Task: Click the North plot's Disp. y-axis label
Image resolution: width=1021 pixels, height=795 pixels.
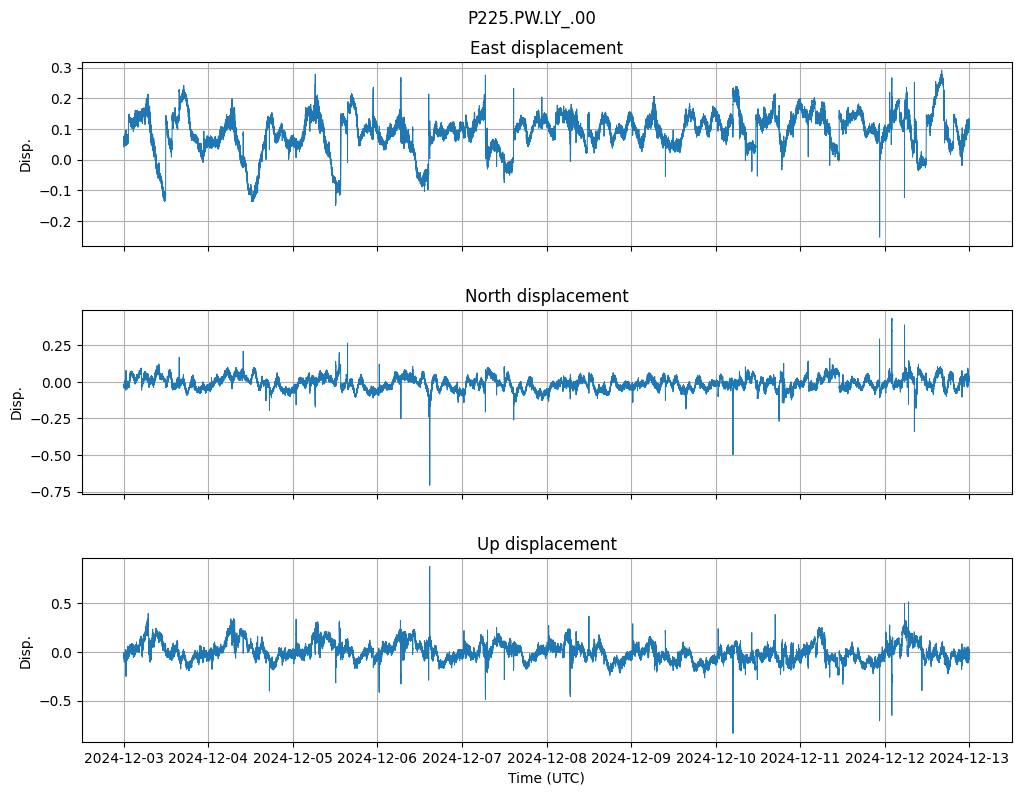Action: tap(17, 402)
